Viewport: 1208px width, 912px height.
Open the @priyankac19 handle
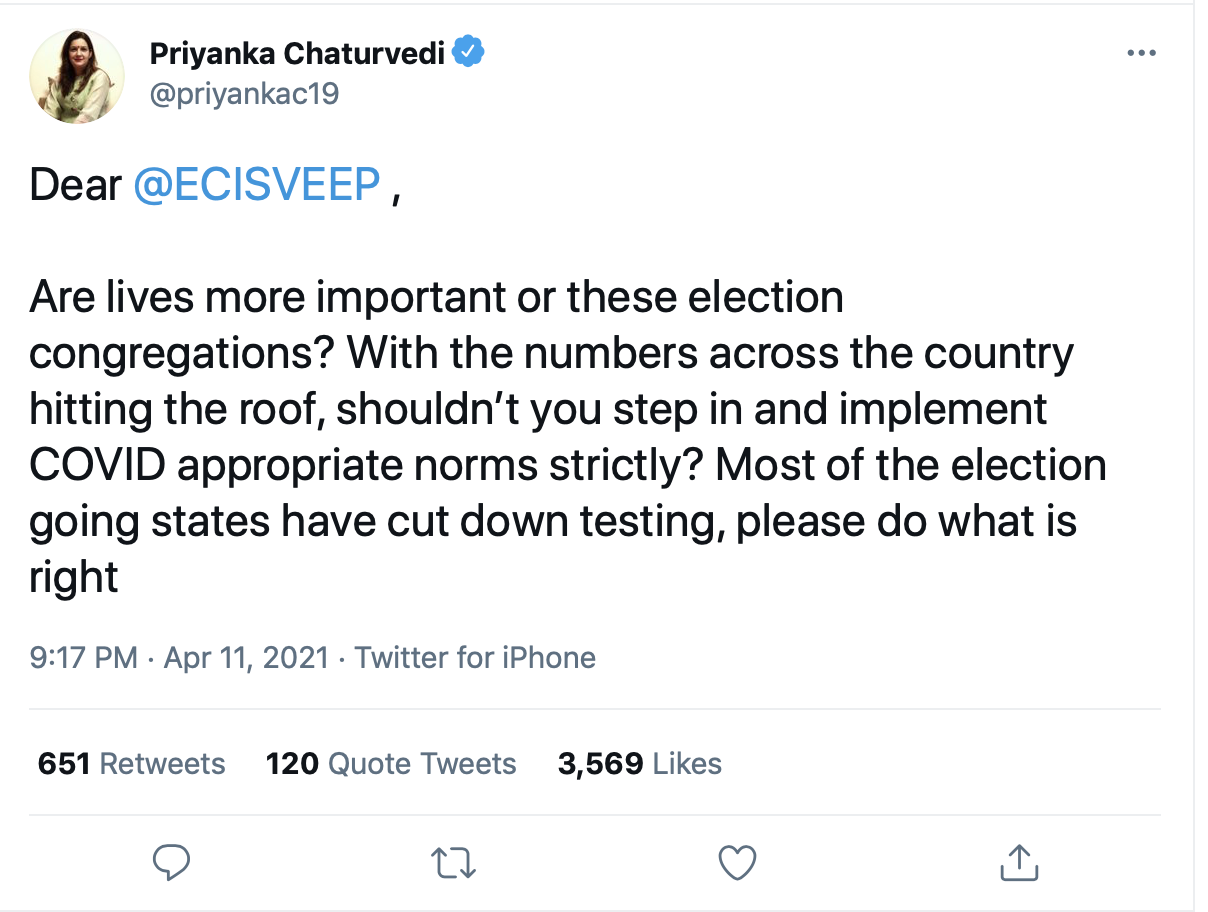click(x=244, y=94)
